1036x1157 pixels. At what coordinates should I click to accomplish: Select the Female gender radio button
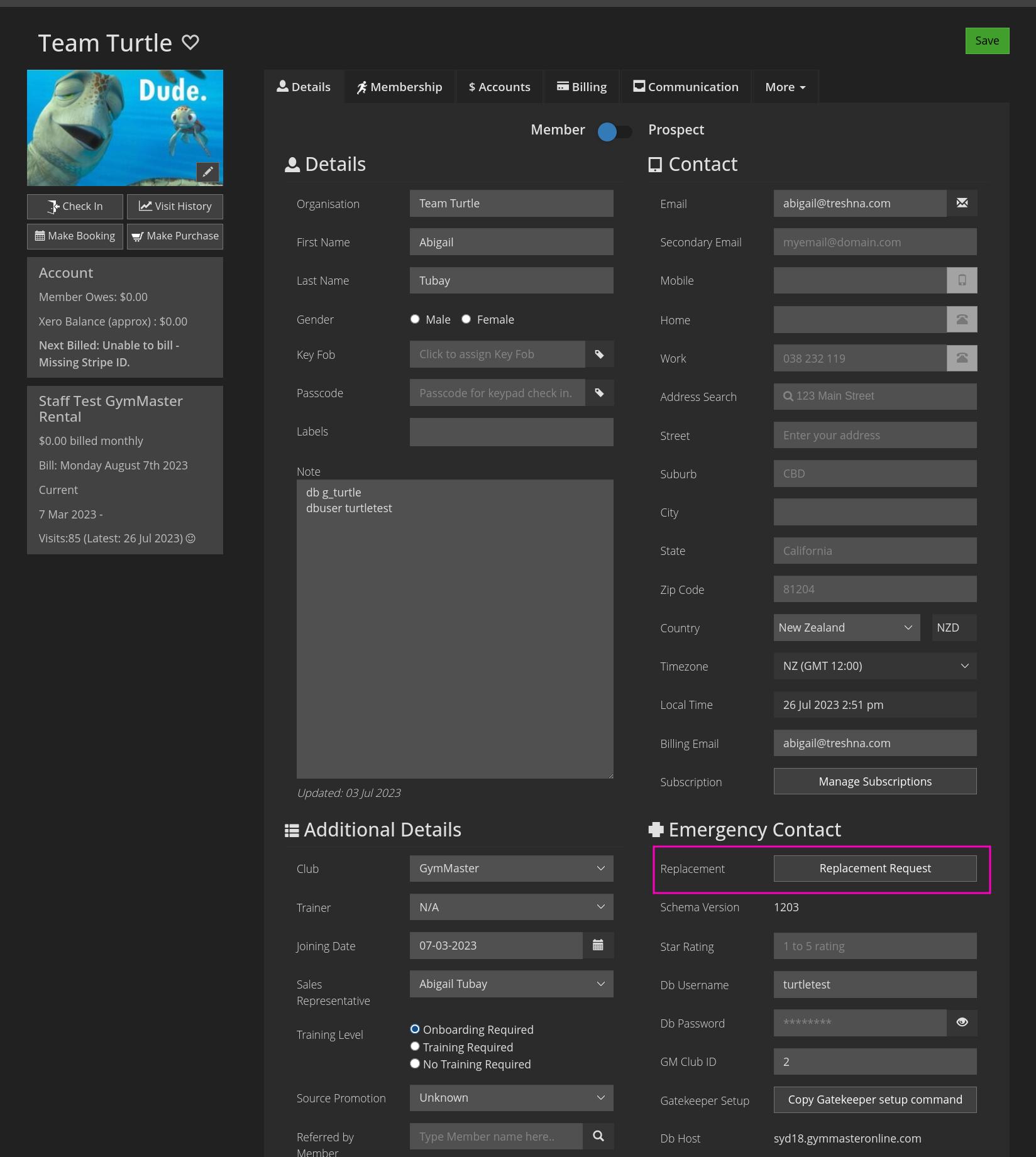point(466,319)
